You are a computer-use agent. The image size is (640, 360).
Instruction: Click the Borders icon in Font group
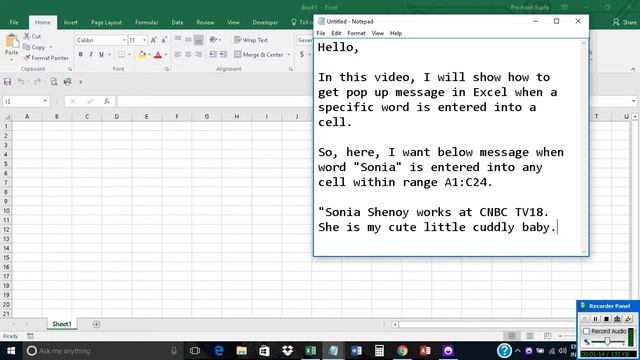[122, 54]
